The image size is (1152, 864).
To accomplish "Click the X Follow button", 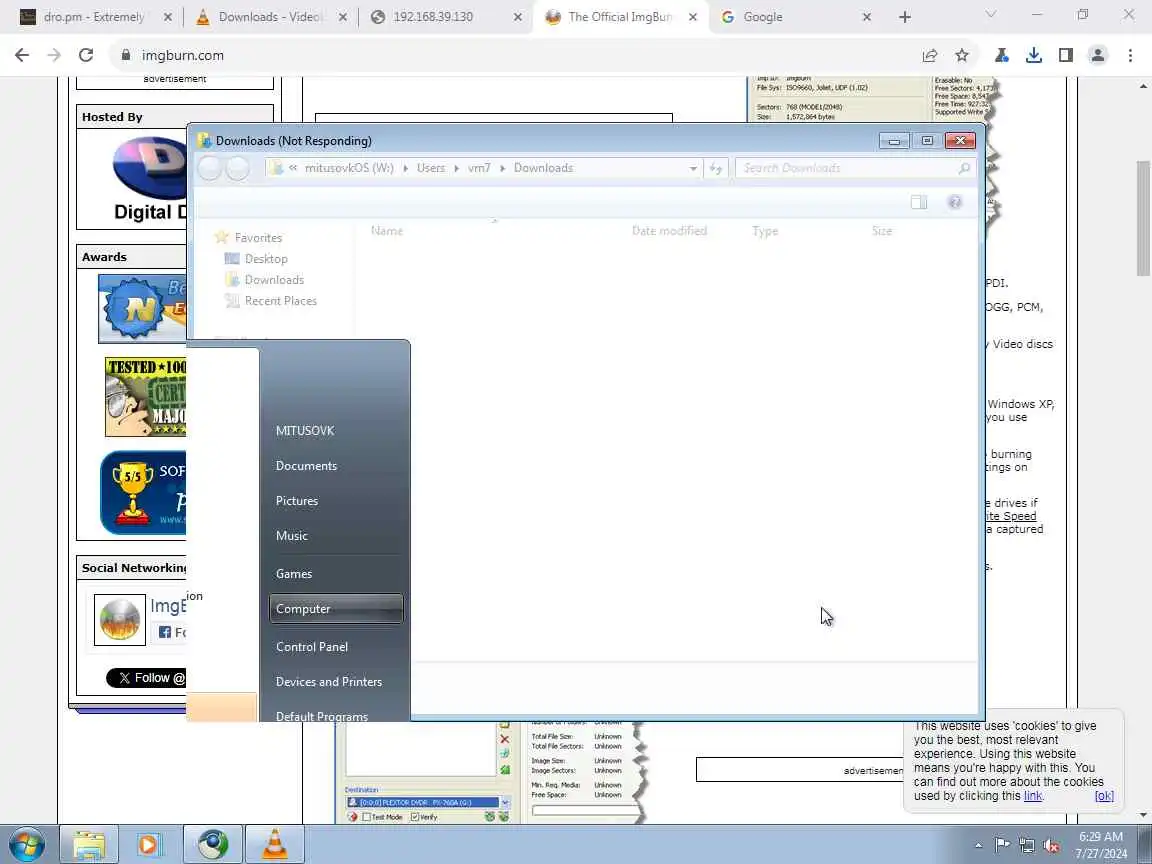I will 146,677.
